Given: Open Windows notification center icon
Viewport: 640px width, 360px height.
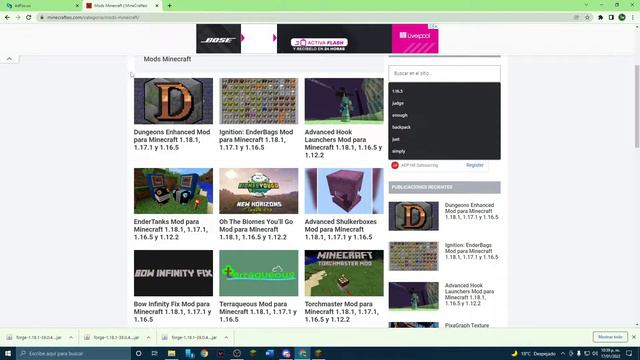Looking at the screenshot, I should click(629, 353).
